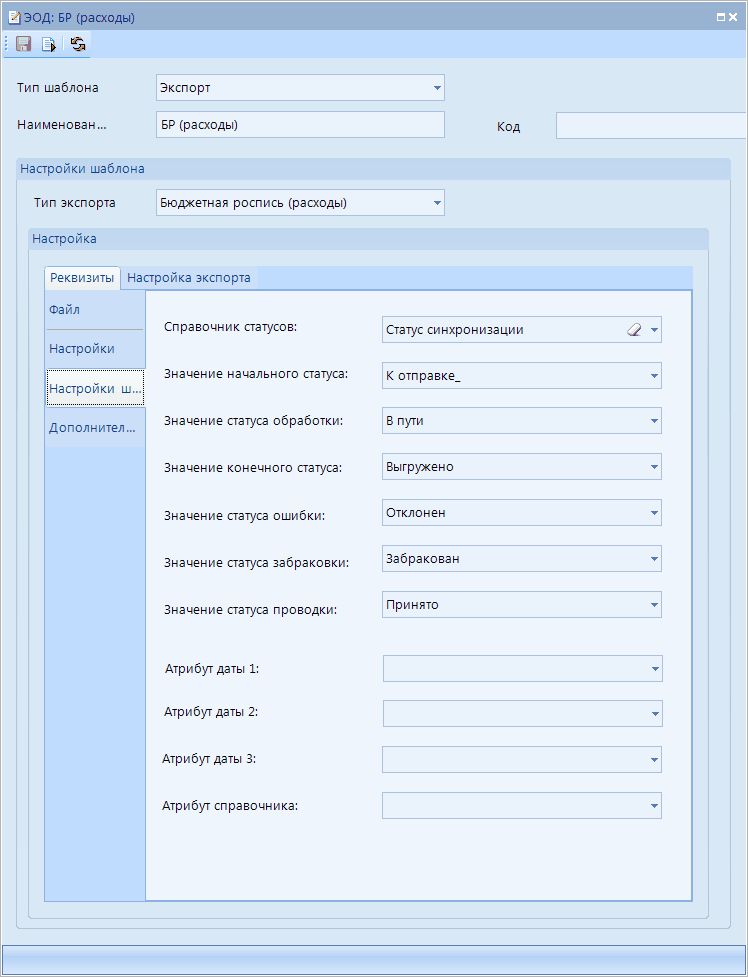Click the Save (floppy disk) toolbar icon
This screenshot has width=748, height=977.
(24, 44)
